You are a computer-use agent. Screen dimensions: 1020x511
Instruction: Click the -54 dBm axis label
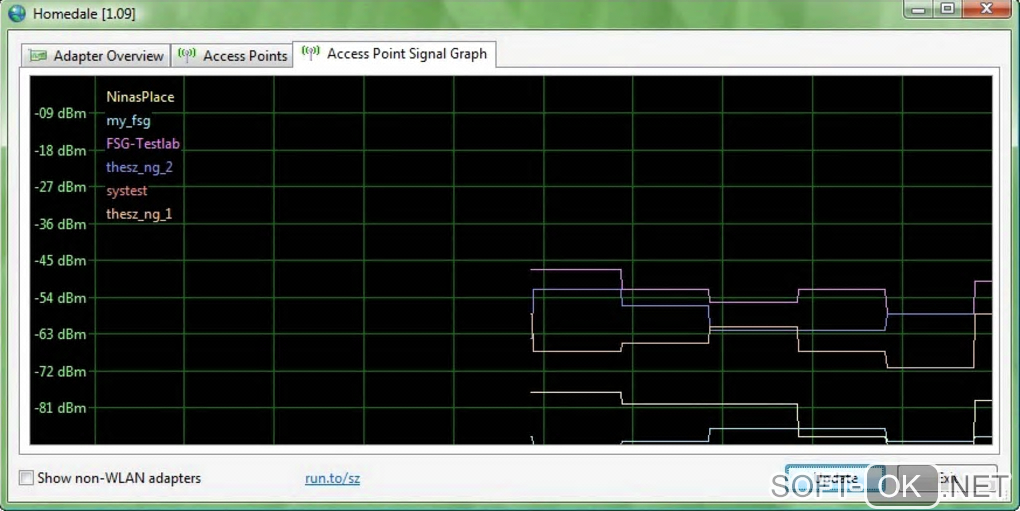click(x=60, y=298)
